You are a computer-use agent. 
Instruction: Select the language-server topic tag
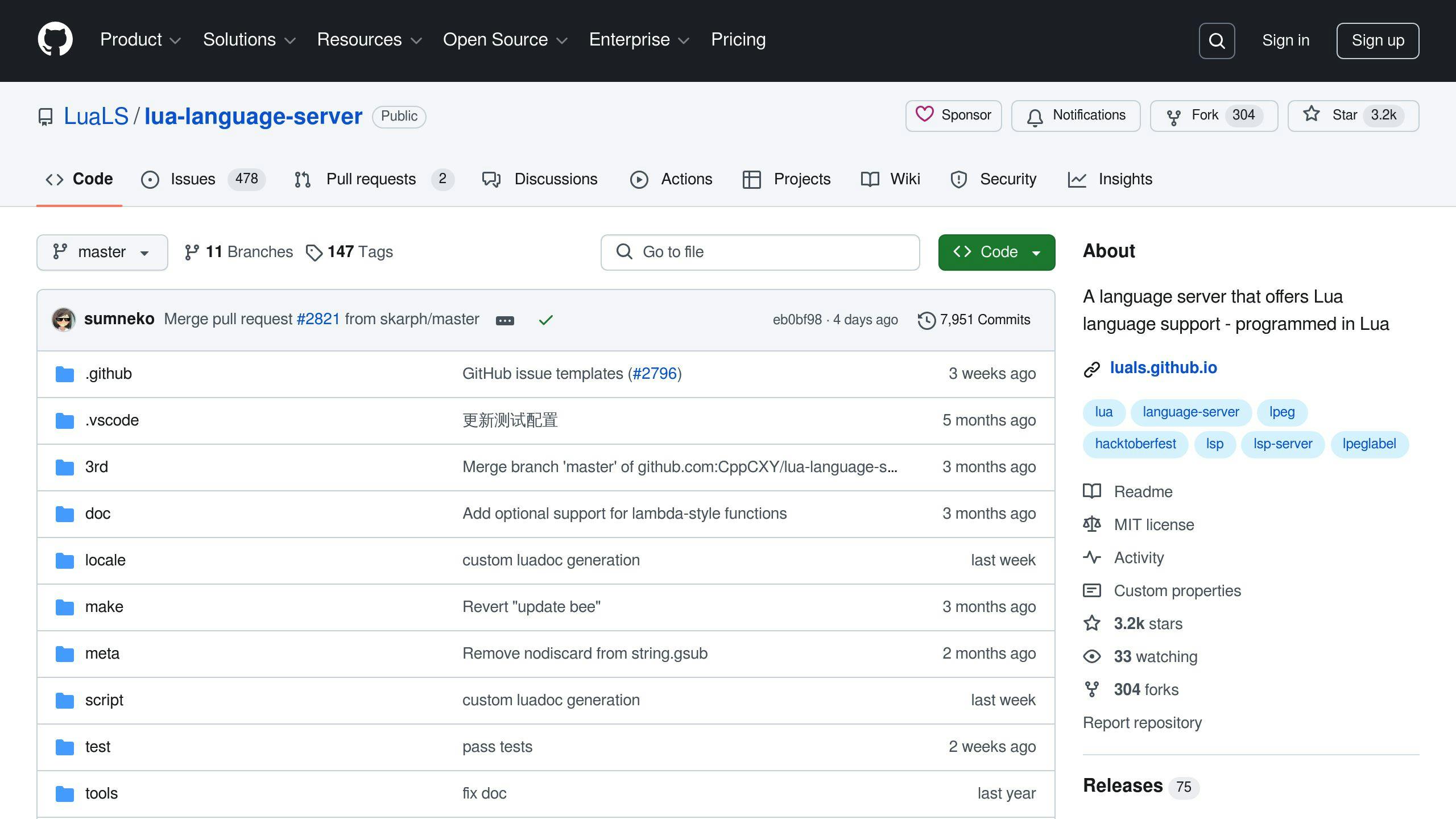(1190, 412)
